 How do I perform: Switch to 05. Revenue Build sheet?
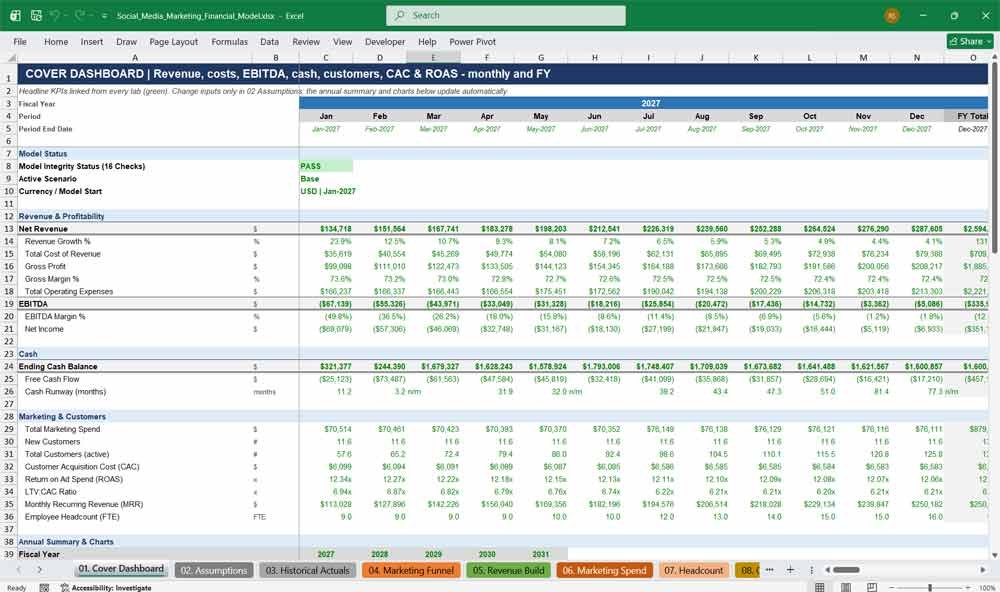coord(508,570)
